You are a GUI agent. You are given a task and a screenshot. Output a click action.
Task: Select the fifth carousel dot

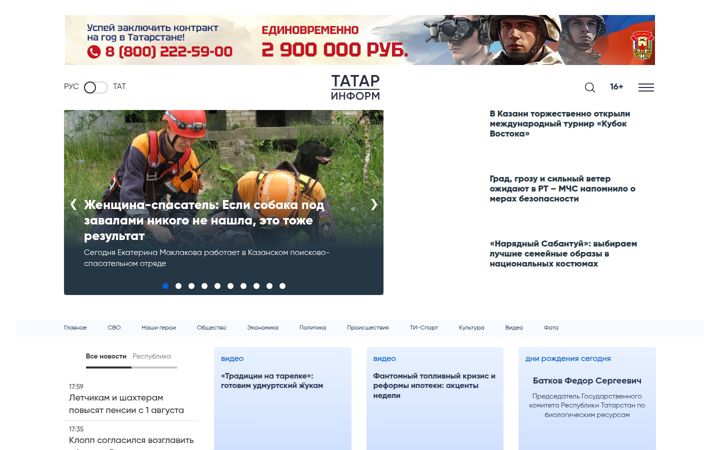coord(217,286)
